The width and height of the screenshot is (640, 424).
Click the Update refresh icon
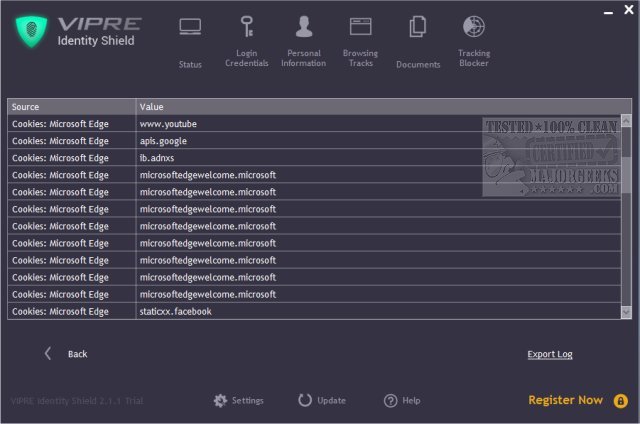tap(304, 400)
